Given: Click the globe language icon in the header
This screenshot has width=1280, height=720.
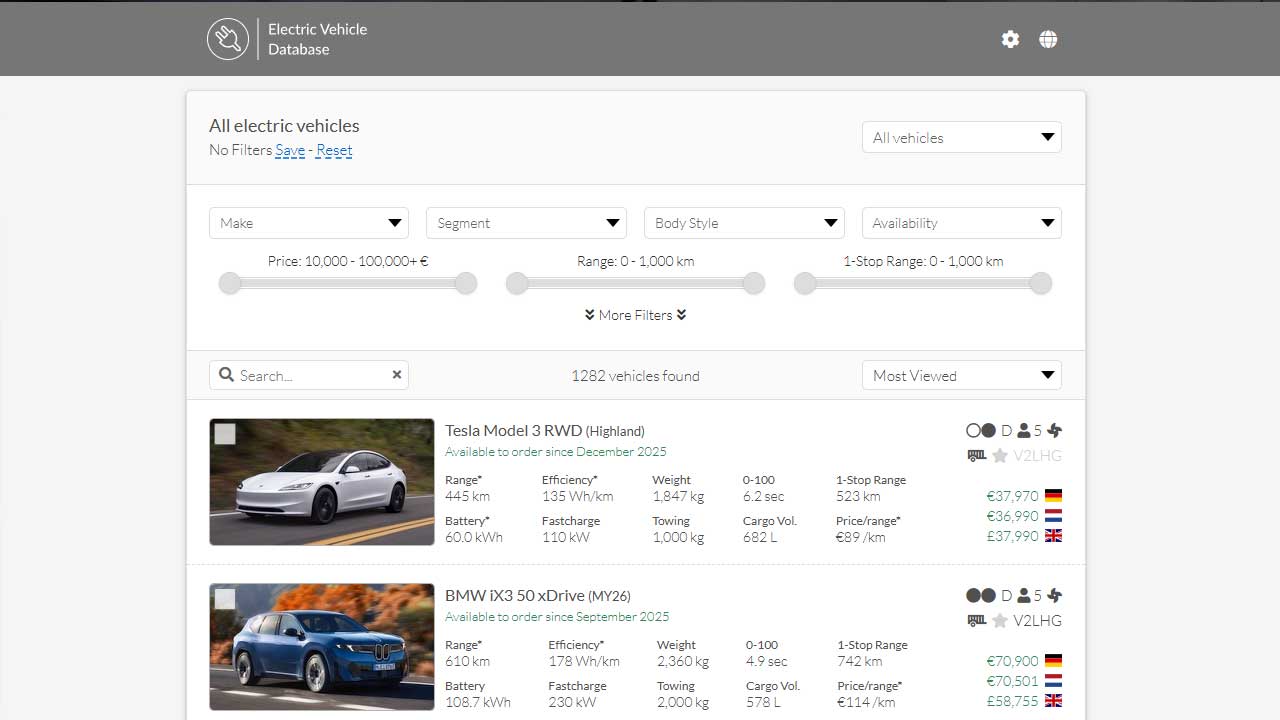Looking at the screenshot, I should (x=1048, y=39).
